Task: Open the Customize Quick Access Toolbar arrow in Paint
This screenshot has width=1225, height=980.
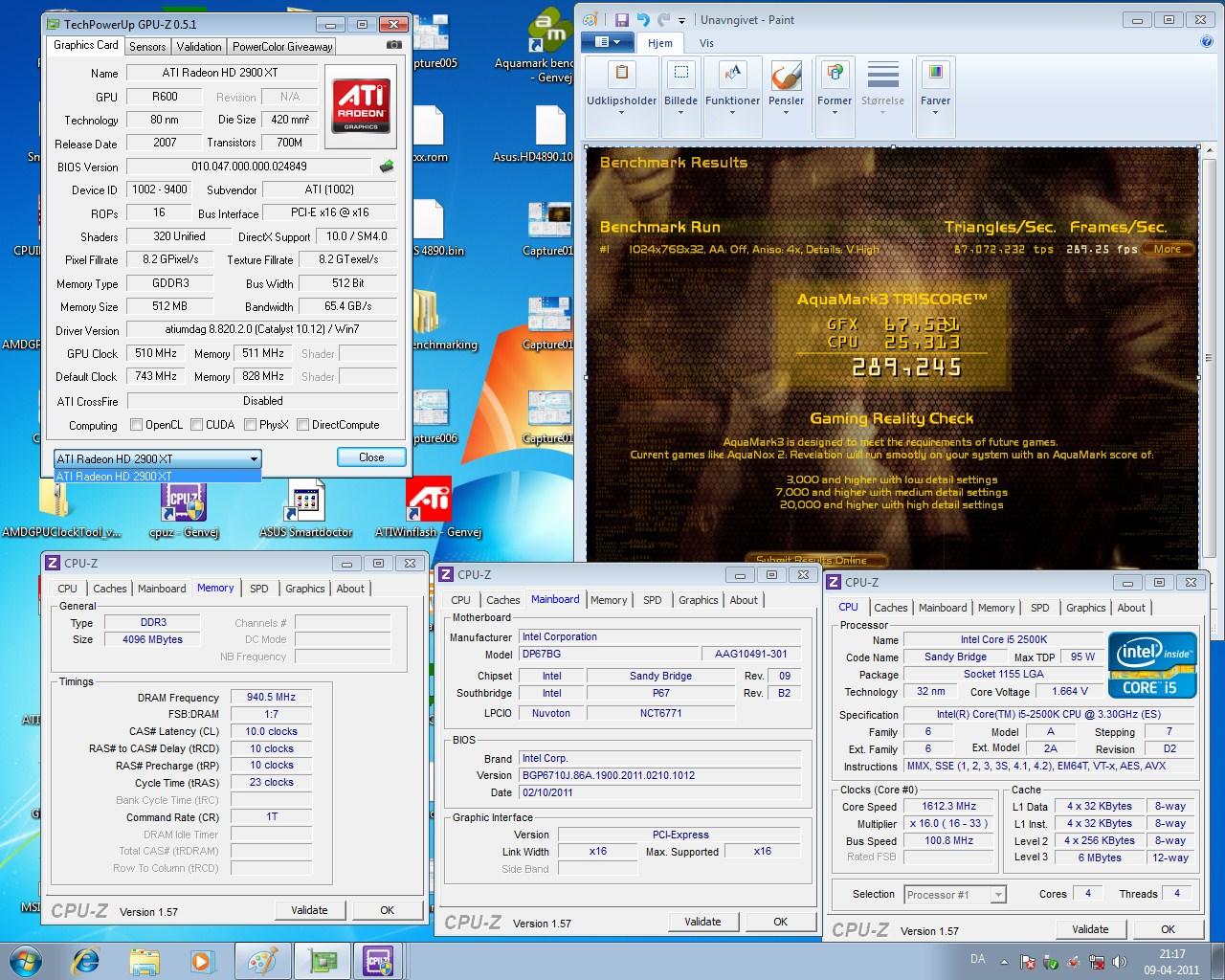Action: [x=681, y=20]
